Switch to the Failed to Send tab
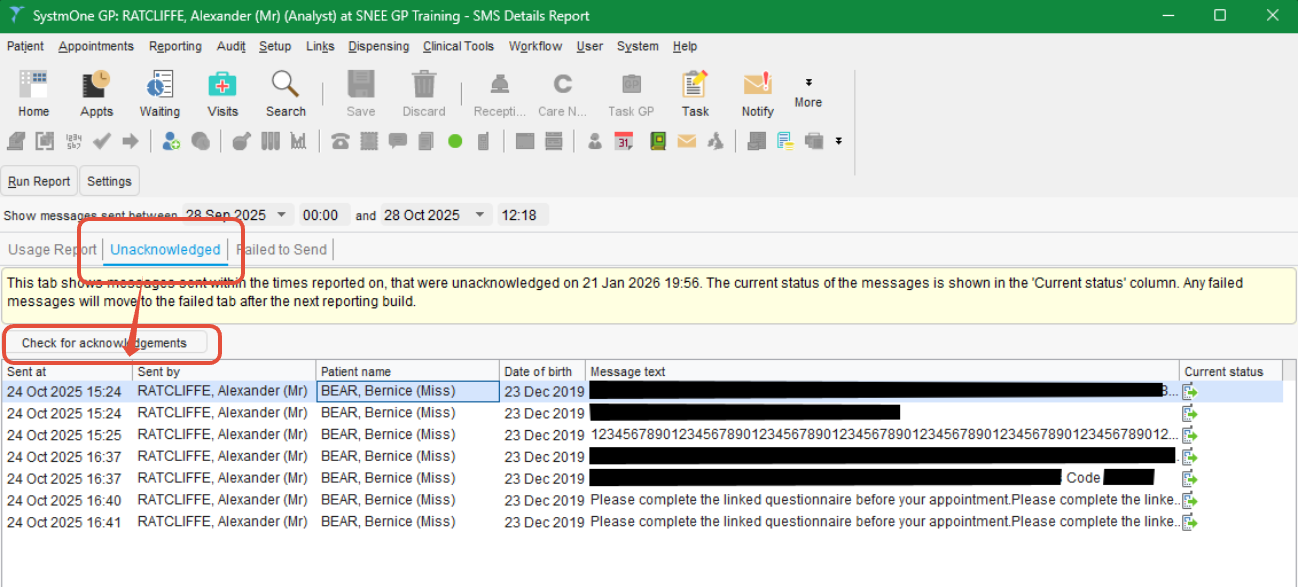The height and width of the screenshot is (587, 1298). [x=281, y=249]
